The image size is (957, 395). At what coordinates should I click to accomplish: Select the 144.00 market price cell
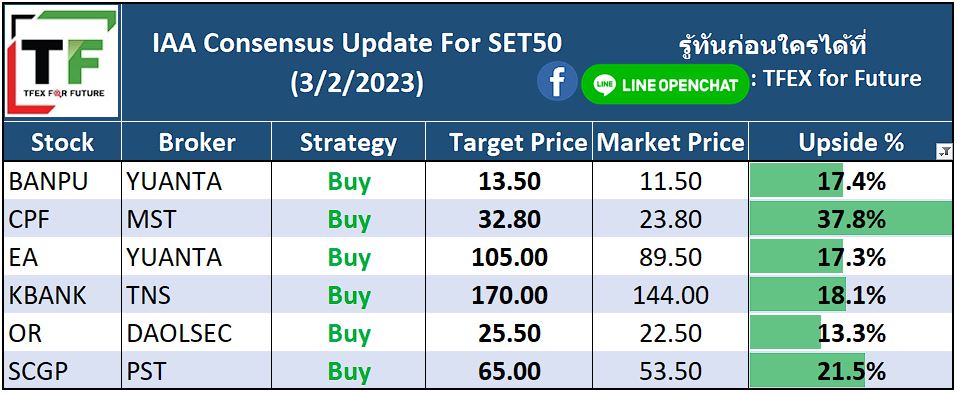671,295
